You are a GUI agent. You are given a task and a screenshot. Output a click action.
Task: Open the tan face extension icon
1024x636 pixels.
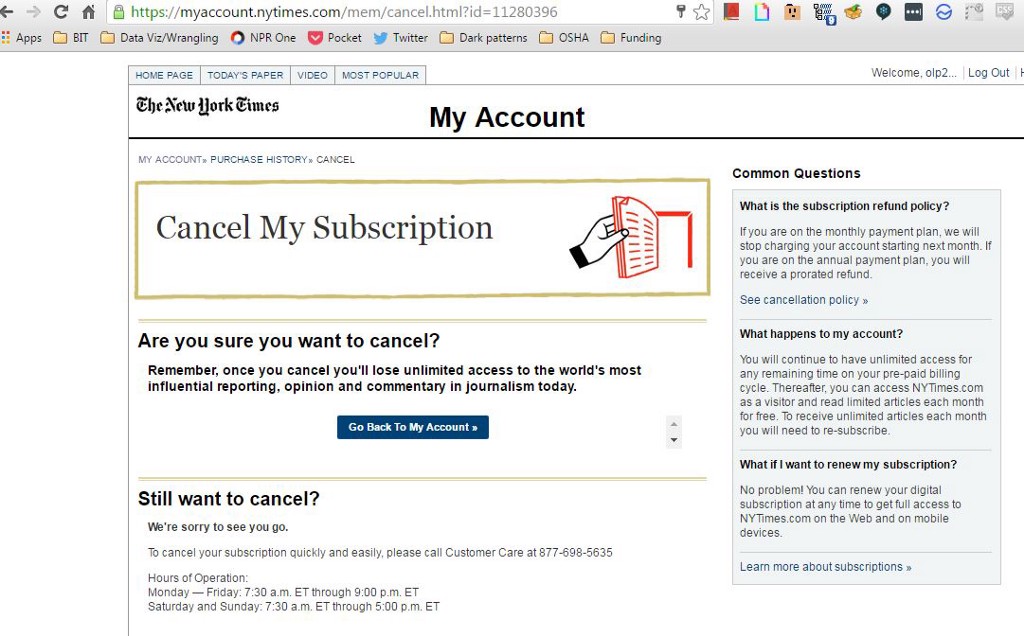click(792, 11)
